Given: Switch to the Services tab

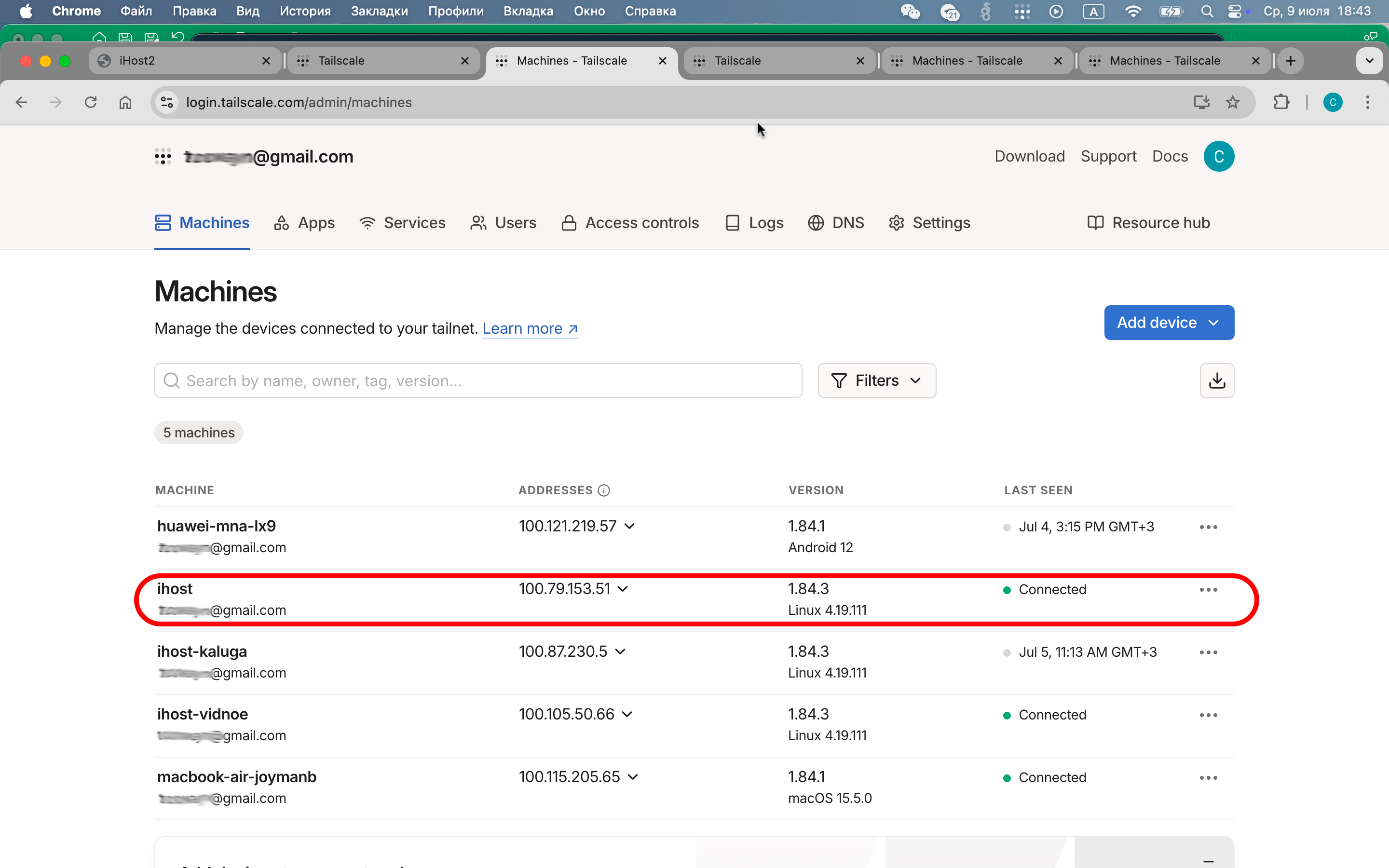Looking at the screenshot, I should [402, 223].
